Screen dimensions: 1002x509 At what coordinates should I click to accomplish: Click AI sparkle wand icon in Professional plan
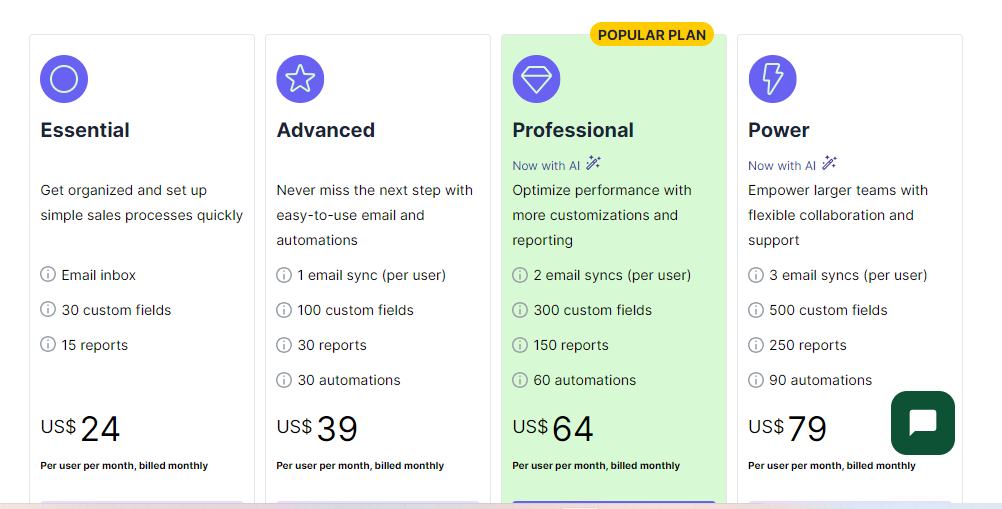click(x=593, y=163)
